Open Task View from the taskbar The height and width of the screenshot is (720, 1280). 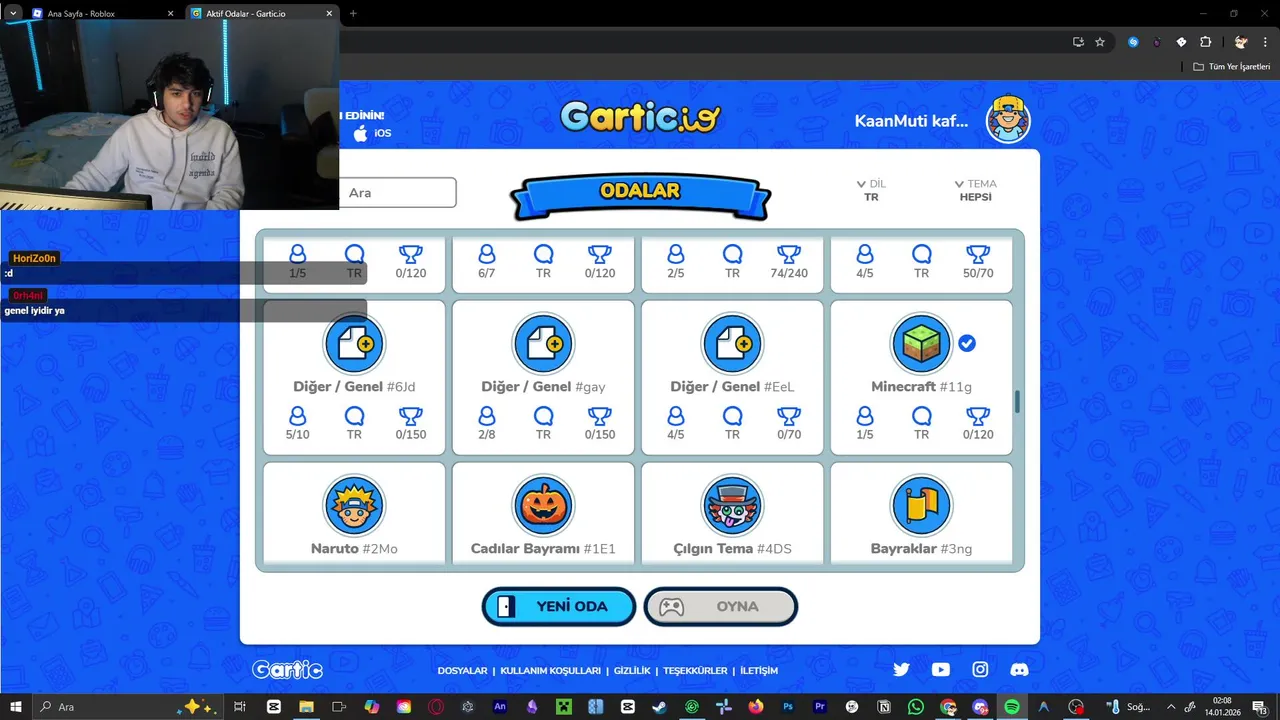point(240,707)
